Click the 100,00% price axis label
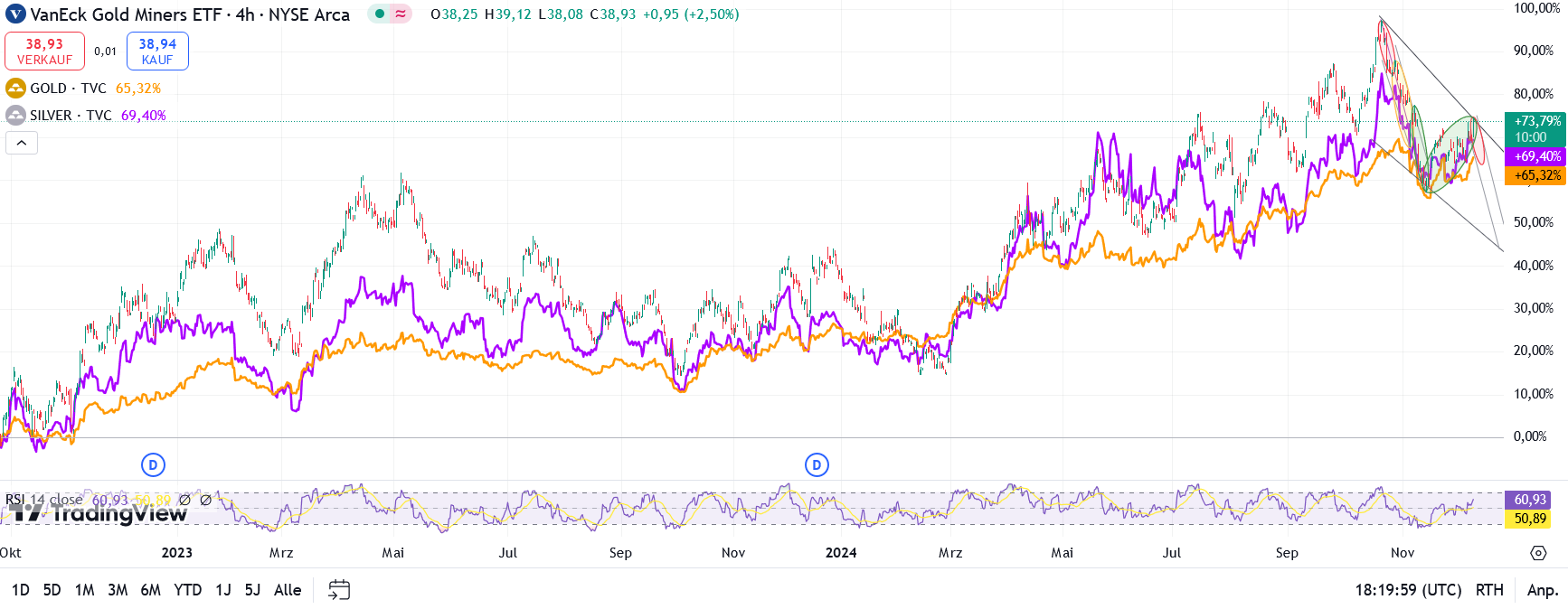 1535,8
